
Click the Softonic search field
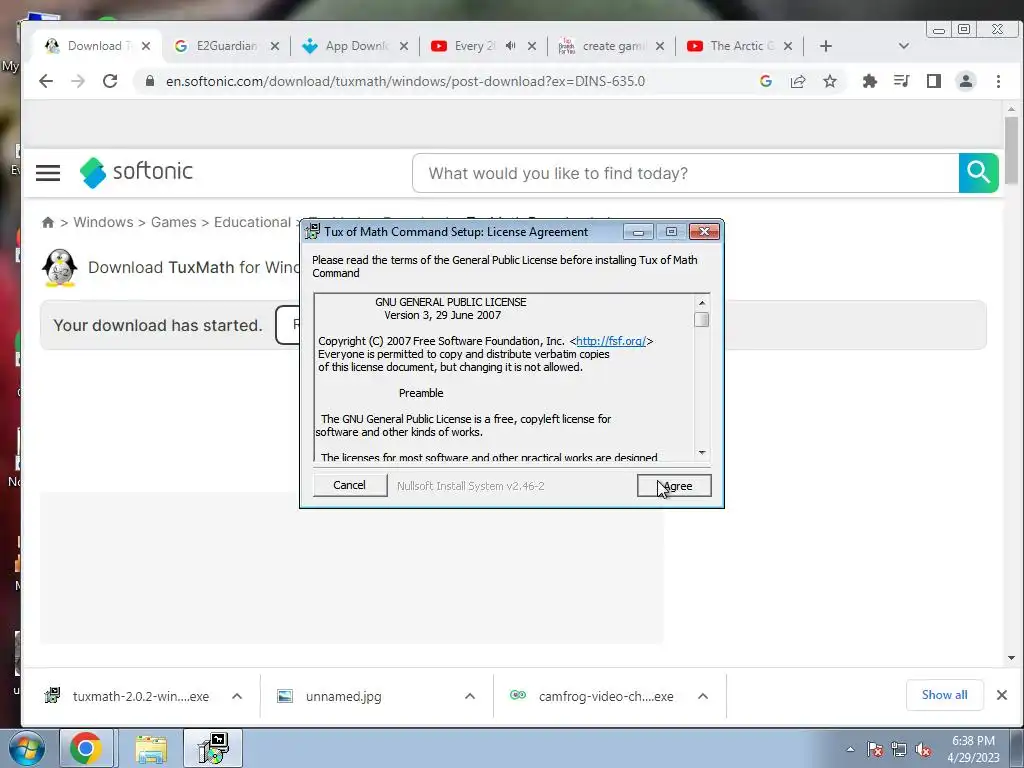coord(686,173)
